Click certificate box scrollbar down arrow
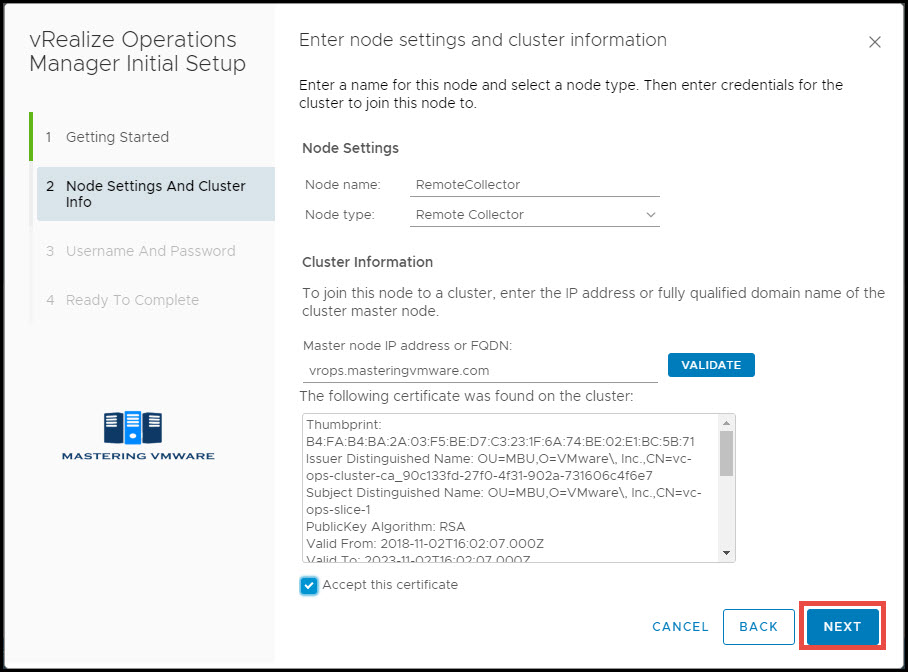The width and height of the screenshot is (908, 672). (726, 553)
